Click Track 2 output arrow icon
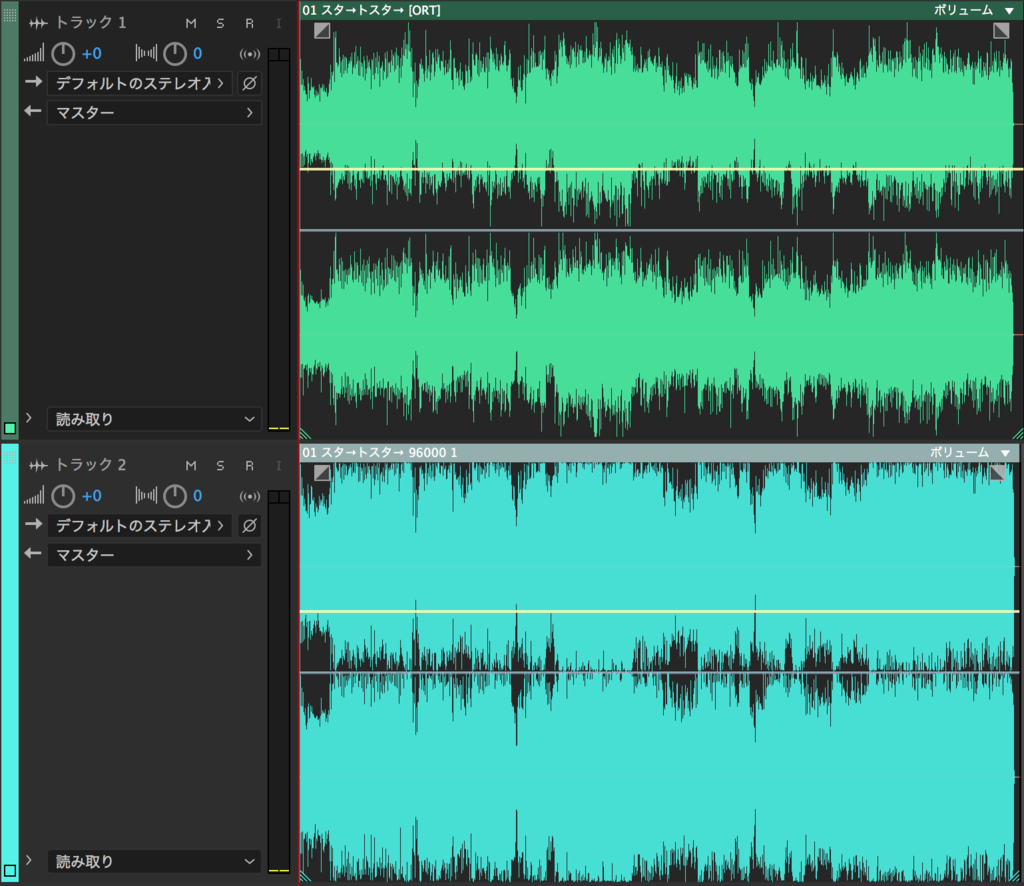The image size is (1024, 886). 33,554
